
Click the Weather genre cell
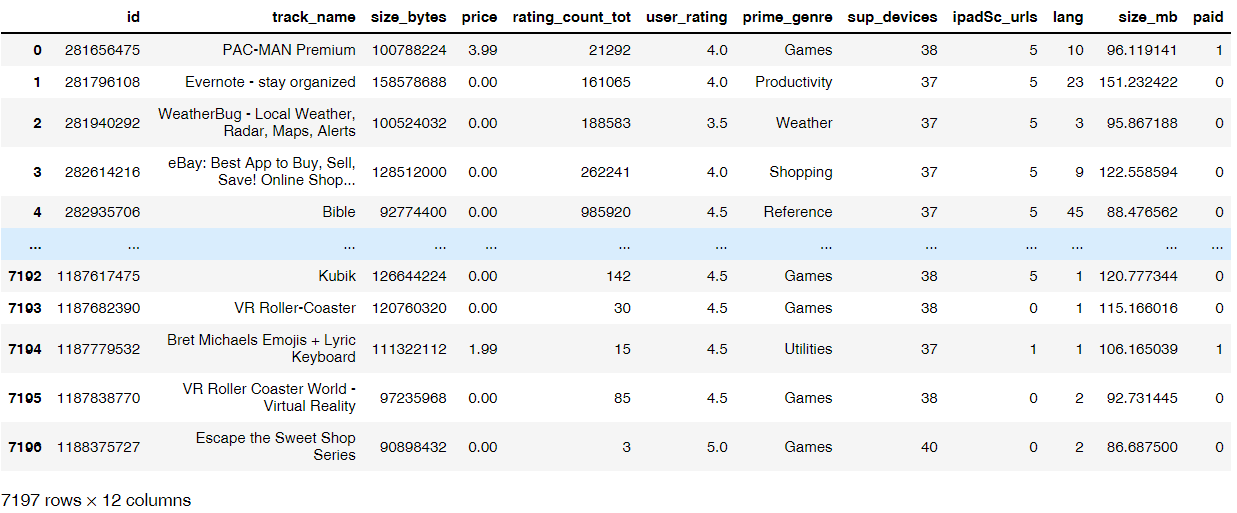(804, 123)
